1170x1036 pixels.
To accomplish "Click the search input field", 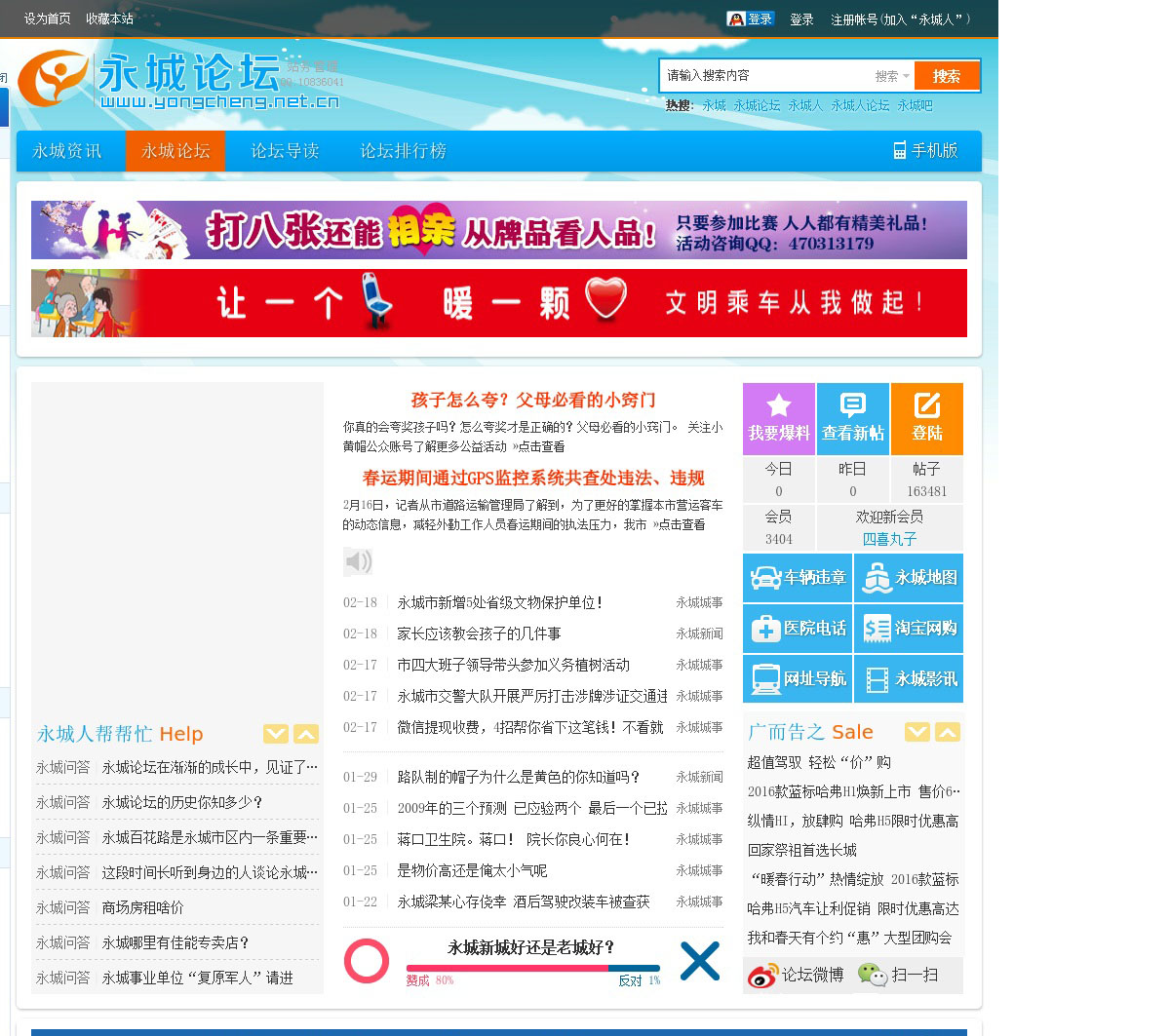I will coord(765,76).
